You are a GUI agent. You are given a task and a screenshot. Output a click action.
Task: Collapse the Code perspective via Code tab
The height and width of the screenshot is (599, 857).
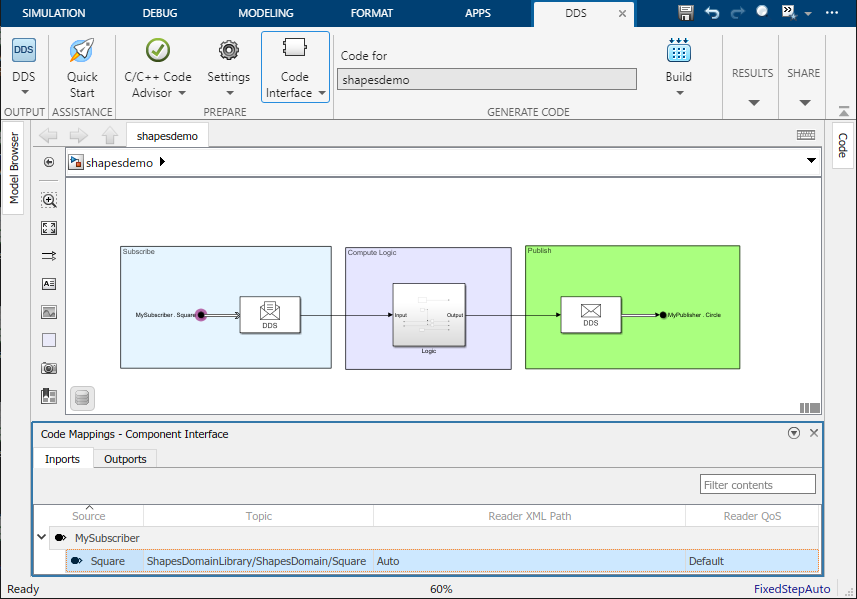click(843, 143)
